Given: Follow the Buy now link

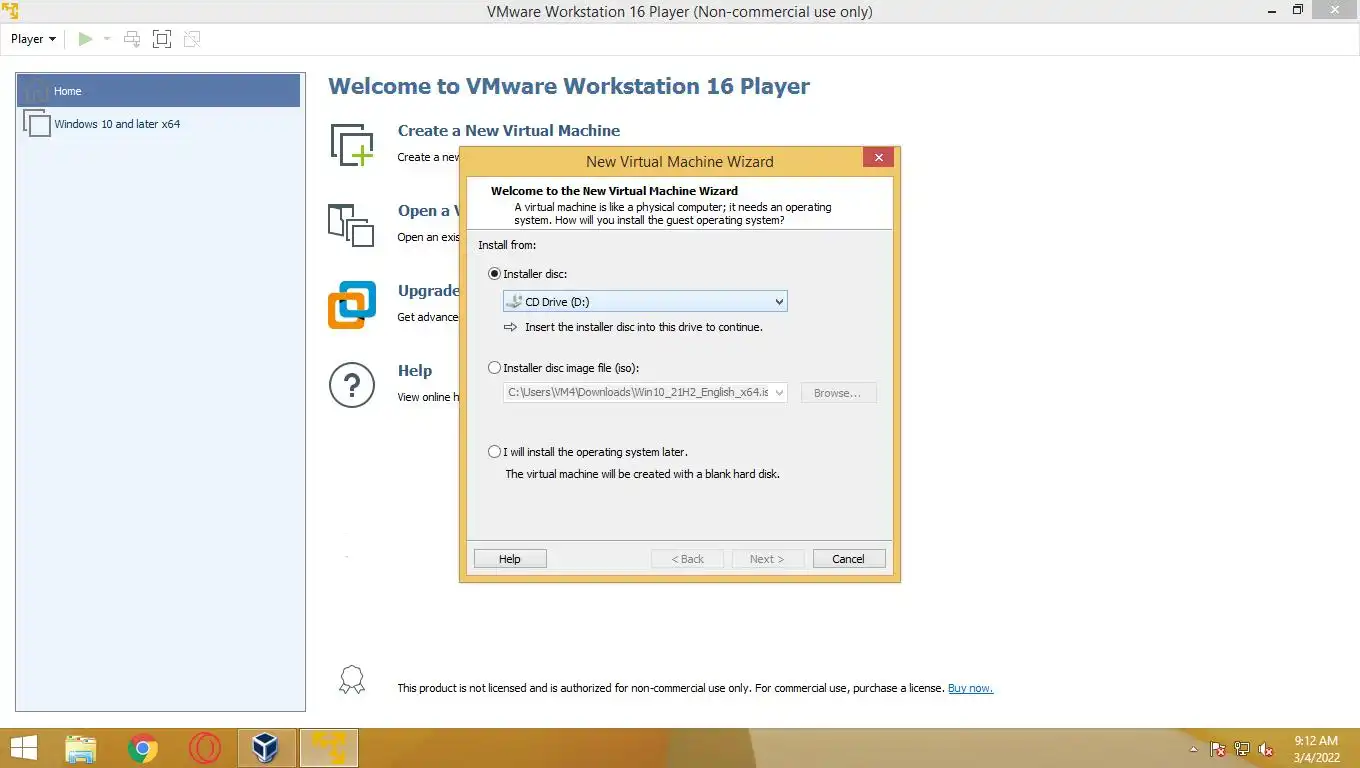Looking at the screenshot, I should 970,688.
